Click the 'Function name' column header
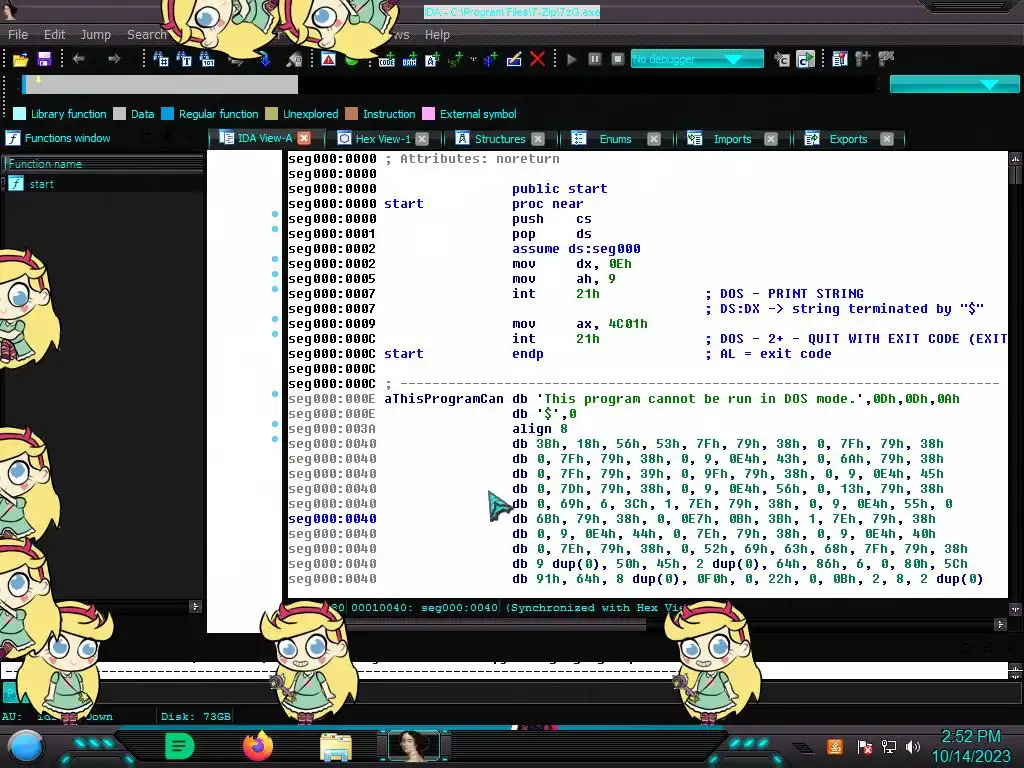This screenshot has height=768, width=1024. (104, 164)
